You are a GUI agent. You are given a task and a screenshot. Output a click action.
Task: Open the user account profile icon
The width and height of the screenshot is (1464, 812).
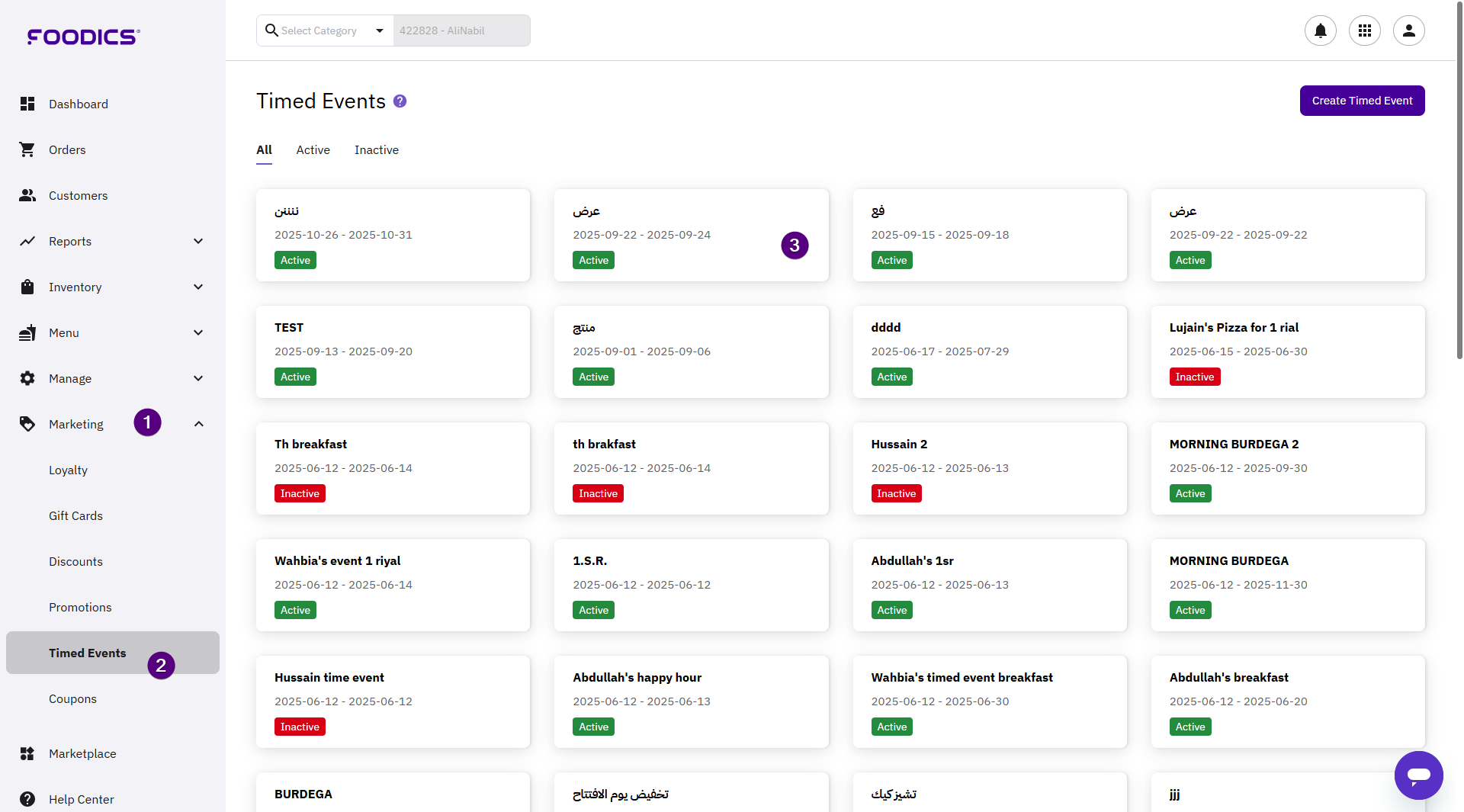1408,30
